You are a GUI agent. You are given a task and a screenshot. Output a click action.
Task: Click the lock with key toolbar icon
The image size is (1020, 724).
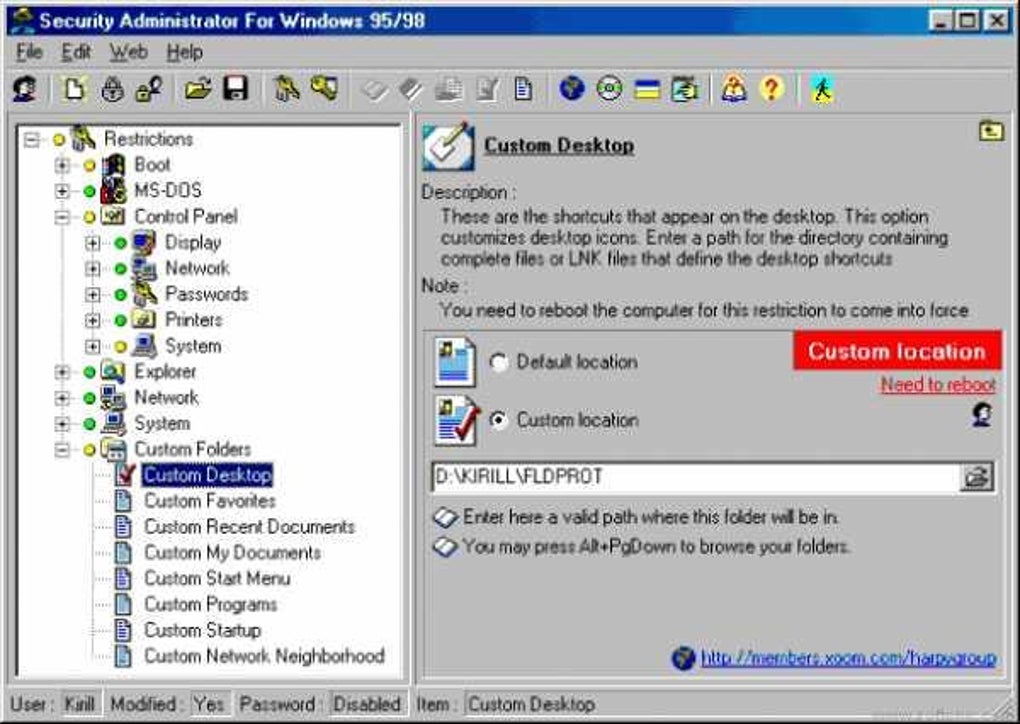click(148, 89)
